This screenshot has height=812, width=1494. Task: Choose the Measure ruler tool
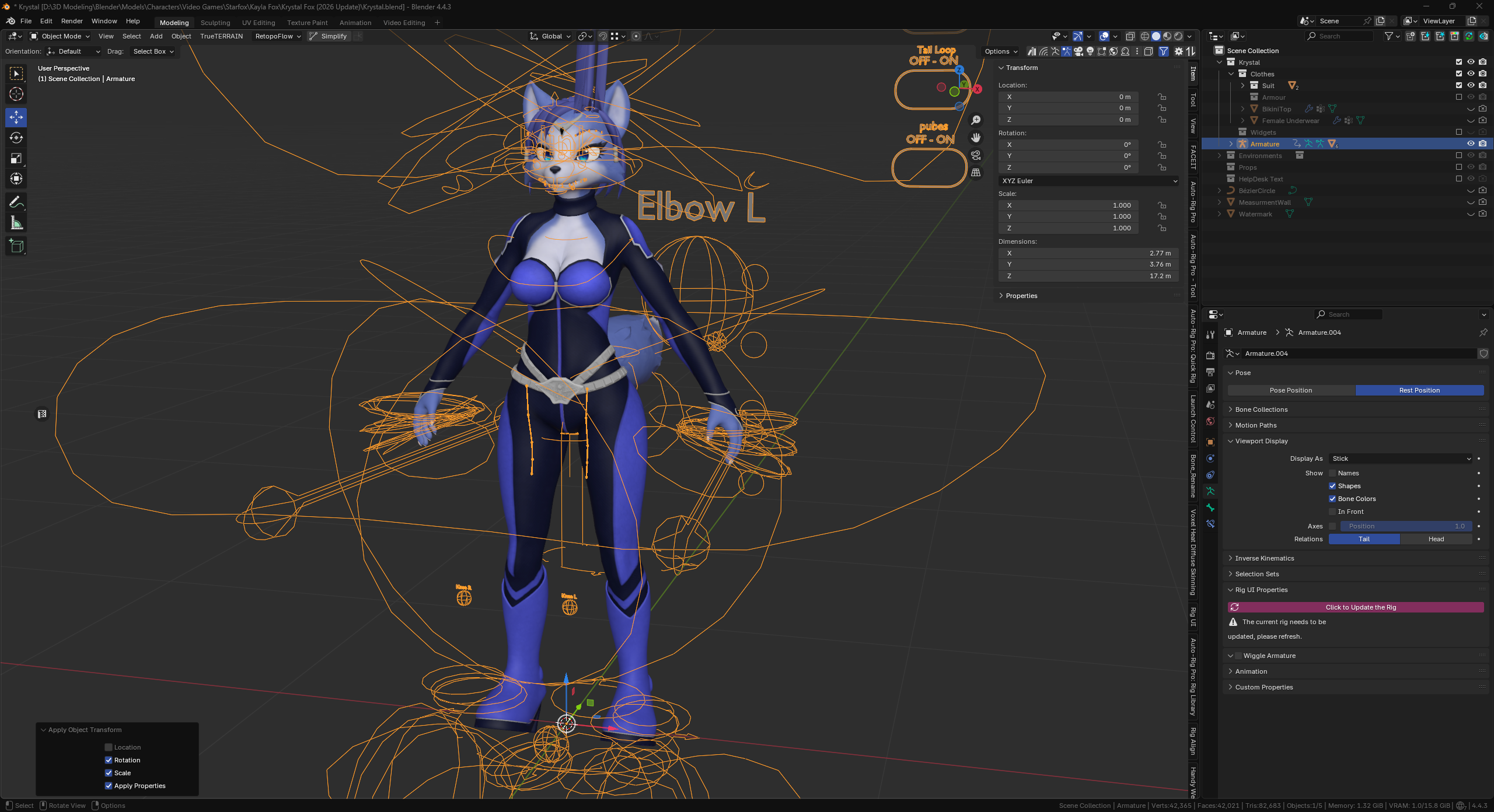pyautogui.click(x=16, y=223)
